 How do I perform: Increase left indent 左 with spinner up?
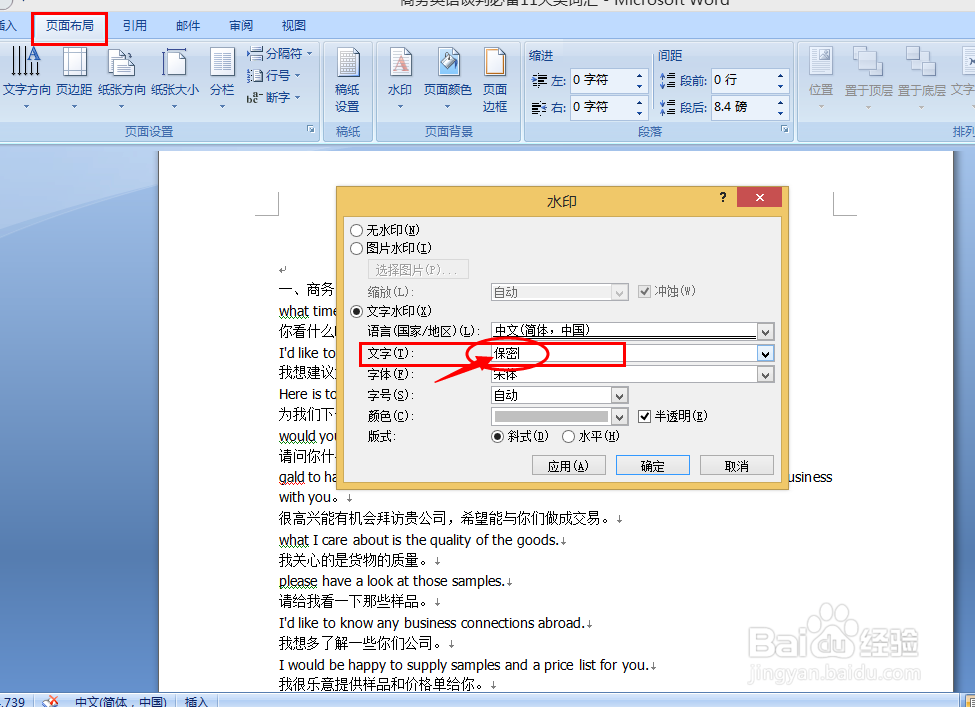click(639, 75)
